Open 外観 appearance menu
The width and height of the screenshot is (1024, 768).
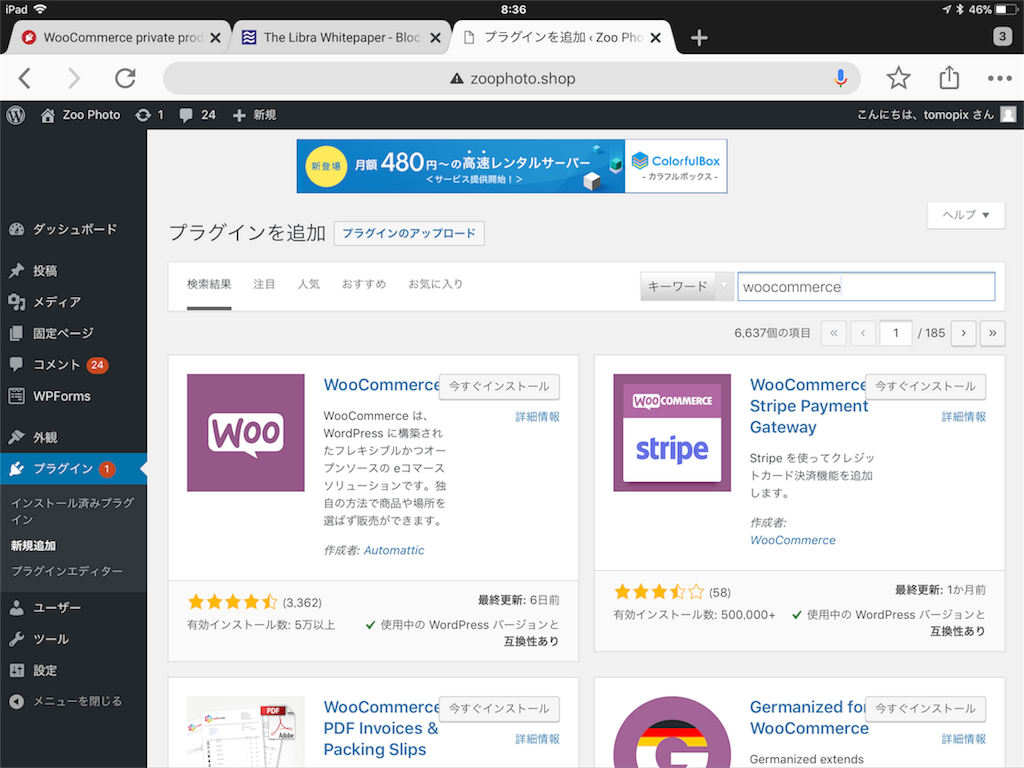(x=73, y=437)
